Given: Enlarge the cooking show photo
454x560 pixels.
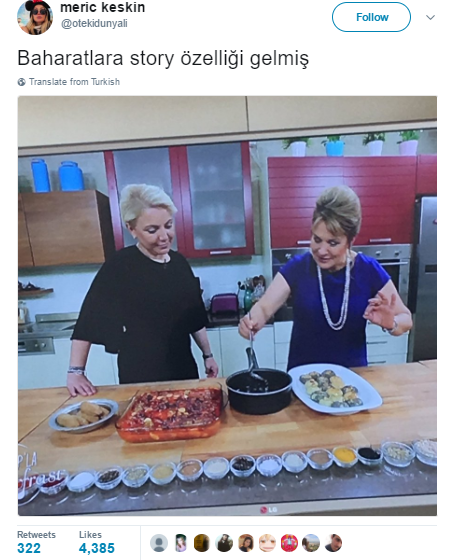Looking at the screenshot, I should (x=227, y=306).
